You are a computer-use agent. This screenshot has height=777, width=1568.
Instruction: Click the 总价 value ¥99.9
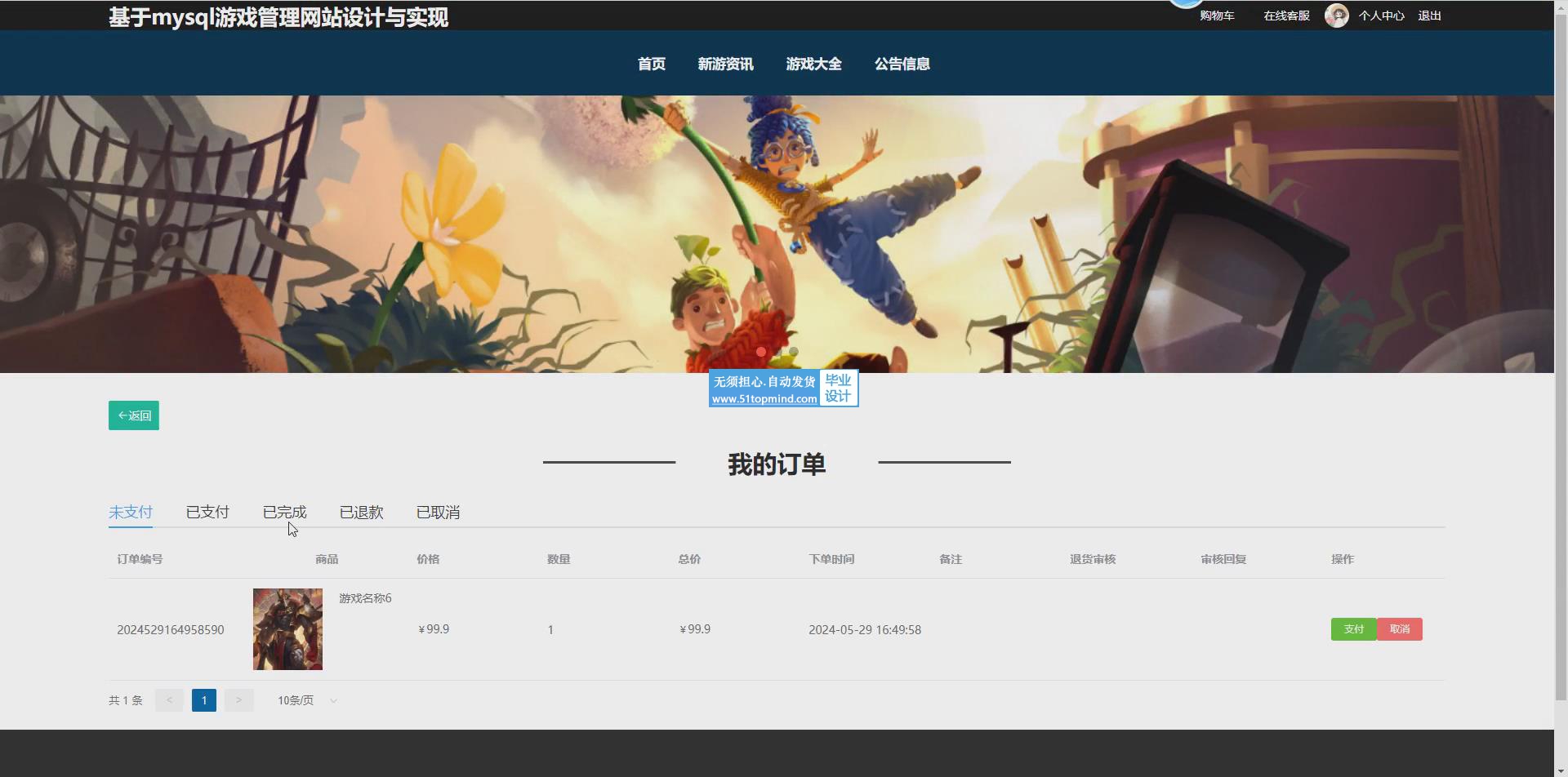pyautogui.click(x=695, y=629)
